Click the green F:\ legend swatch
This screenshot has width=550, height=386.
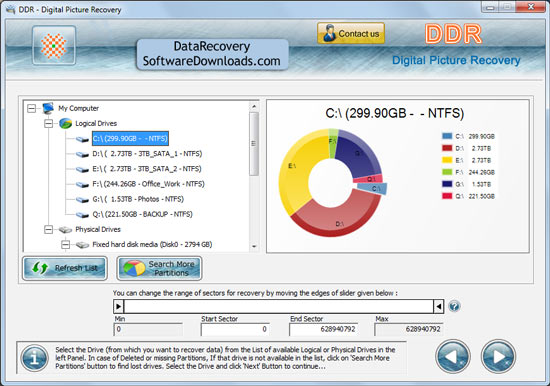[447, 172]
